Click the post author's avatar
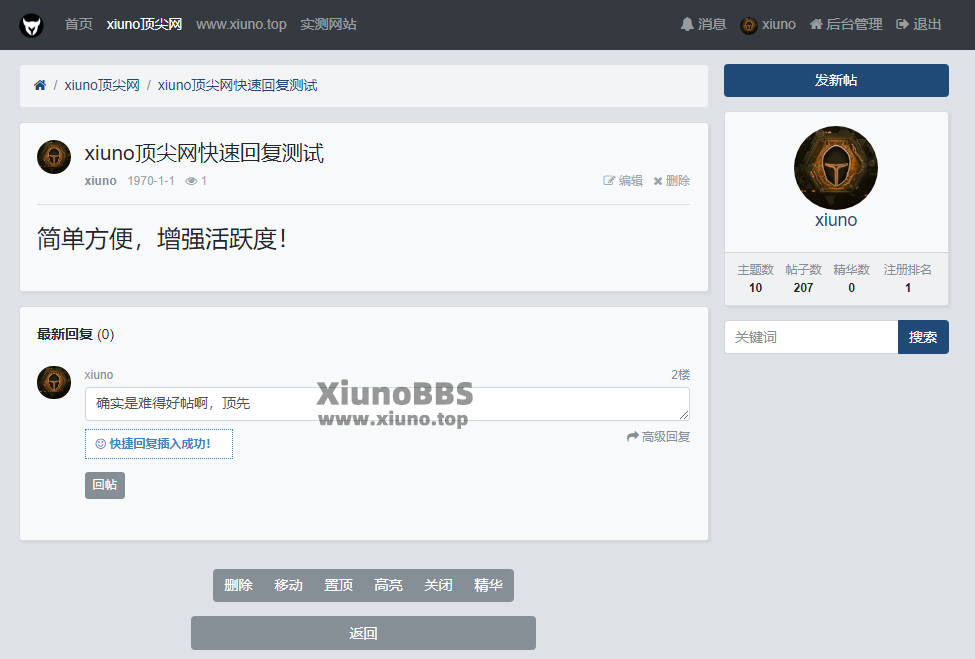This screenshot has width=975, height=659. click(x=54, y=157)
